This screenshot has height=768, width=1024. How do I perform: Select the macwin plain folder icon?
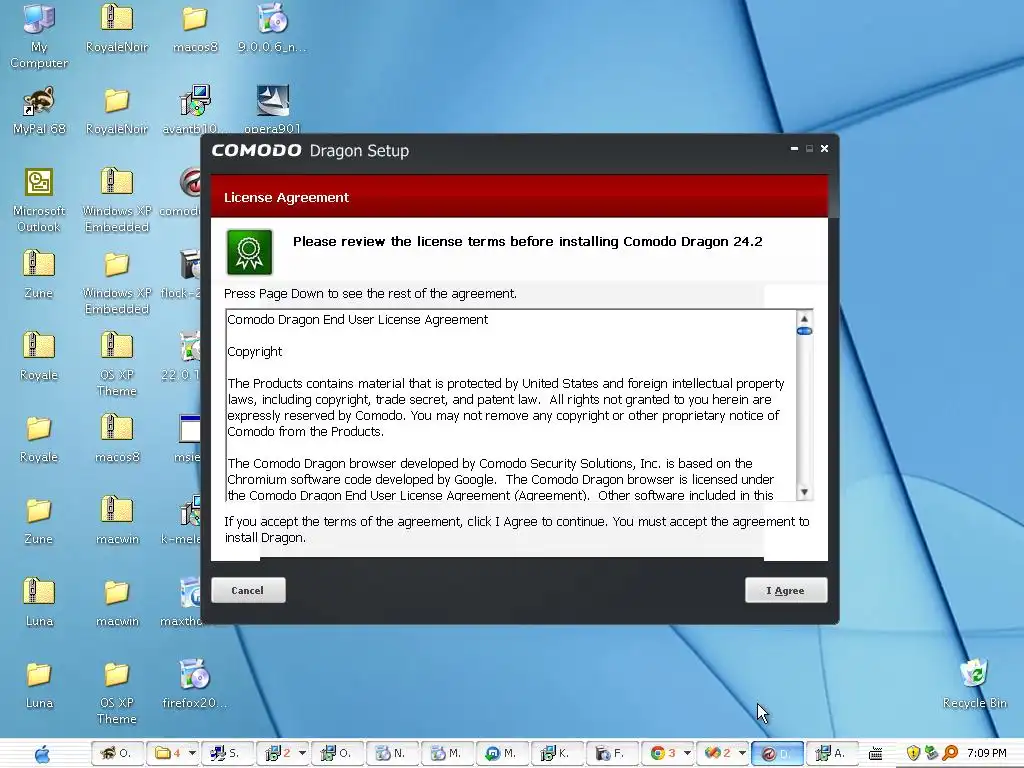click(117, 602)
